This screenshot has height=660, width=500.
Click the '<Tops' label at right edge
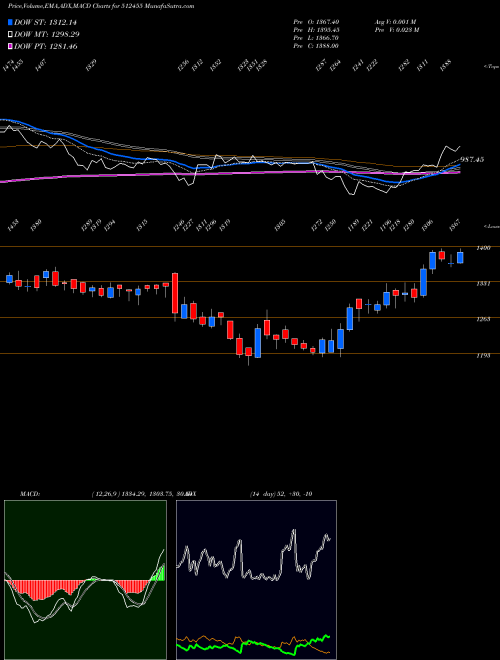(491, 67)
